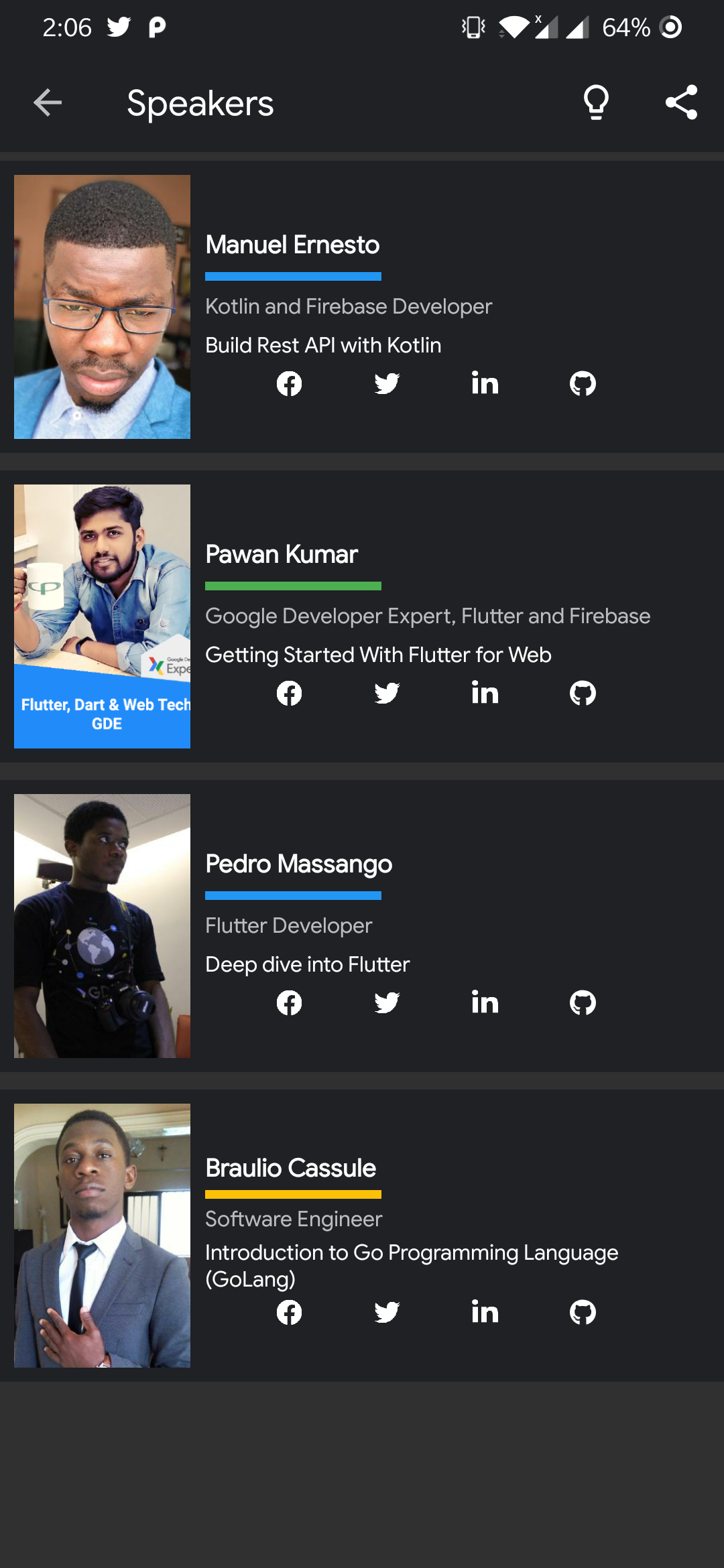Tap Pawan Kumar's profile photo

[102, 616]
